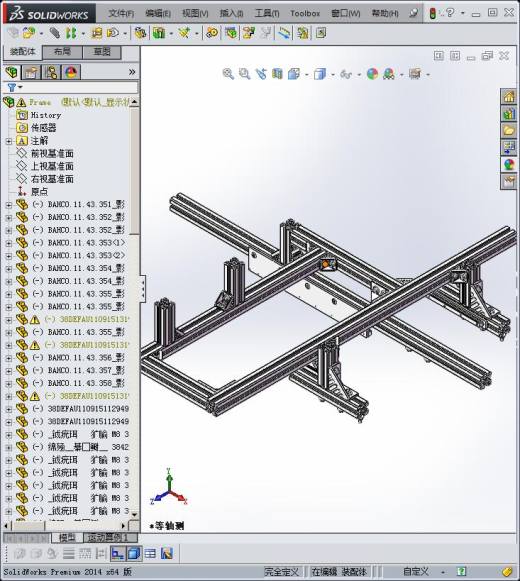Click the Previous View icon
This screenshot has width=520, height=581.
pos(261,74)
